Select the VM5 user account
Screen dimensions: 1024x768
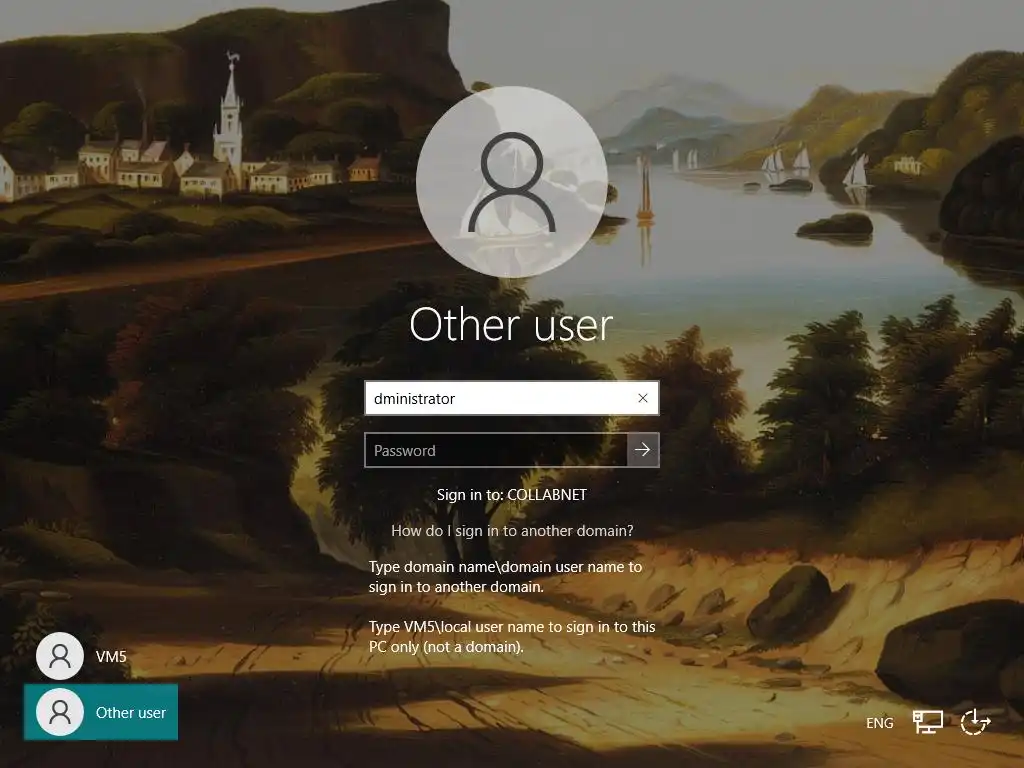coord(82,656)
